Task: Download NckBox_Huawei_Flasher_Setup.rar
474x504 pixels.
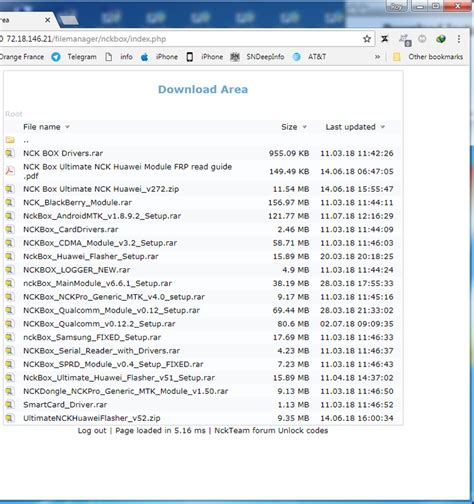Action: pos(91,256)
